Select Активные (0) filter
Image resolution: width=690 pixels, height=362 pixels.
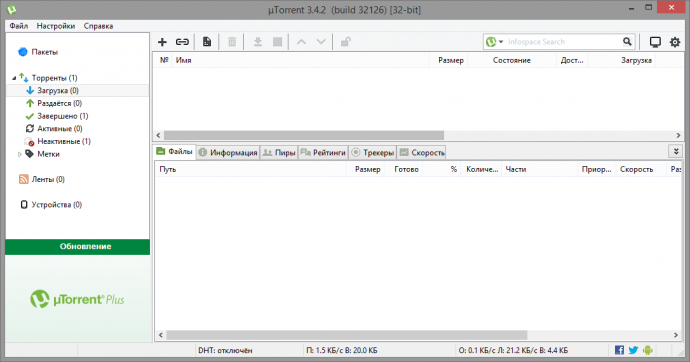click(x=59, y=129)
